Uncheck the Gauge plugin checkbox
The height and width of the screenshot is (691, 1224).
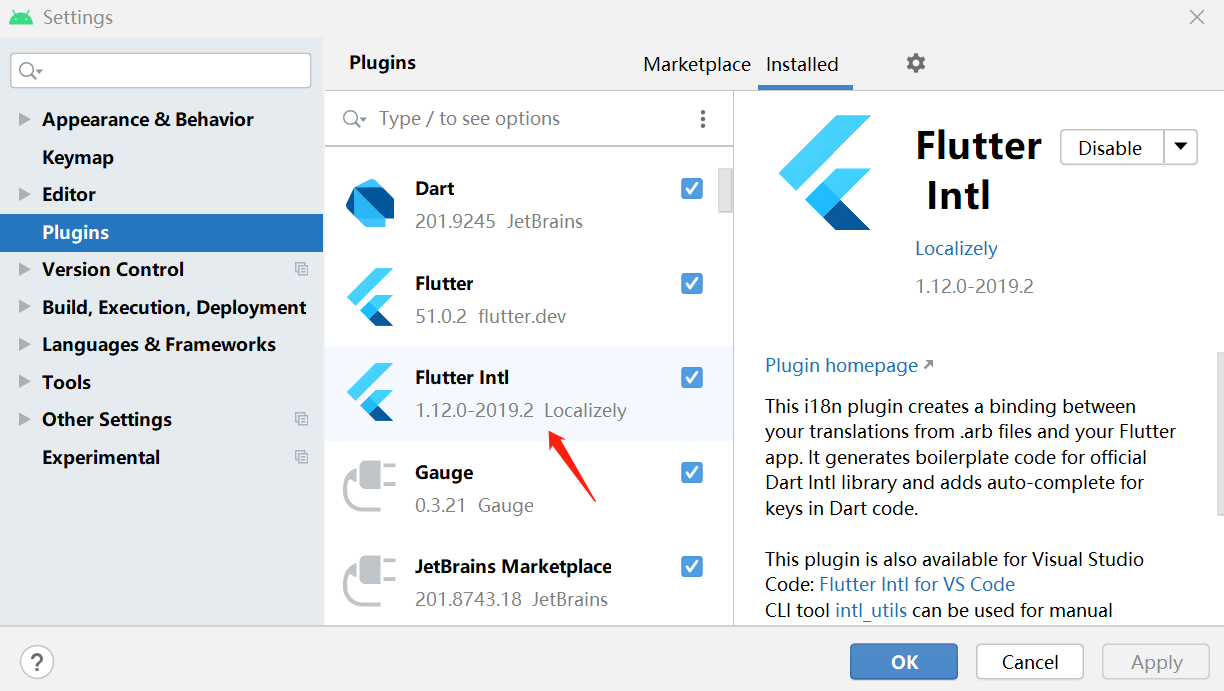(x=691, y=472)
